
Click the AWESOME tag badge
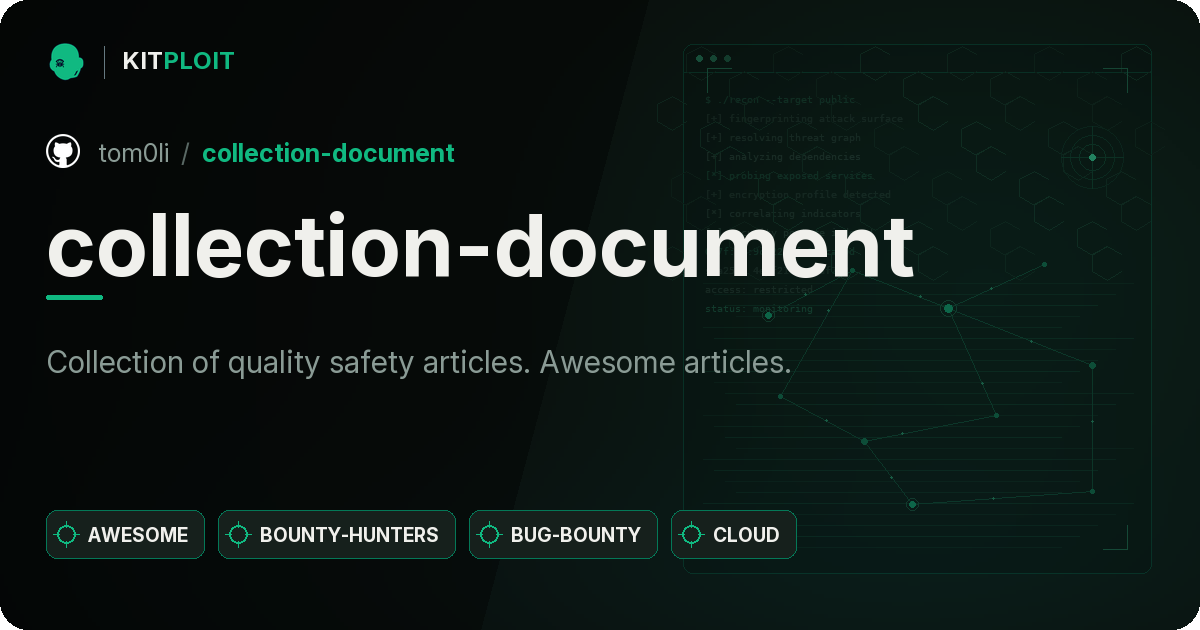(x=125, y=534)
